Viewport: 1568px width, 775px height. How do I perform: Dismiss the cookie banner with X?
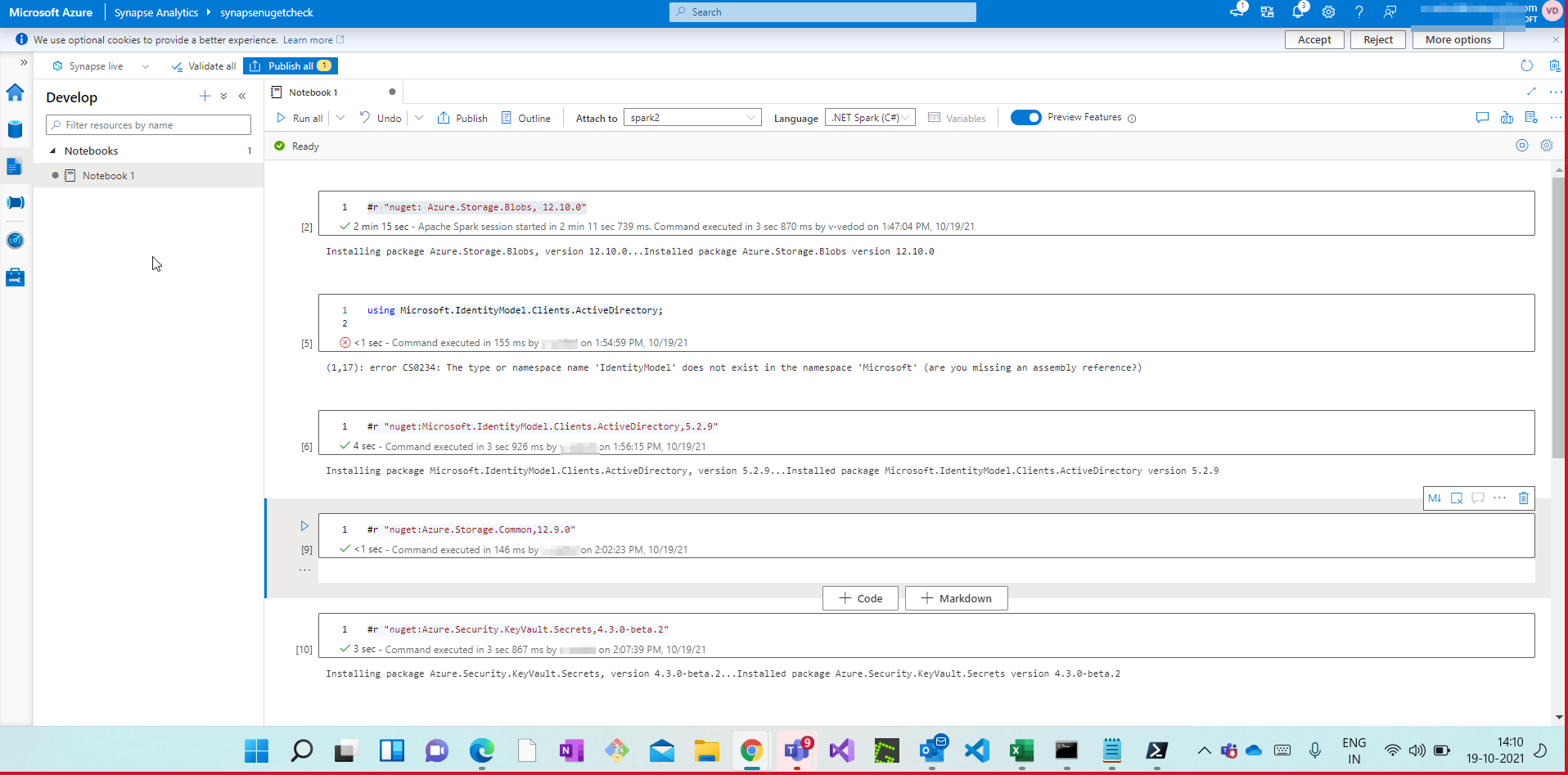[x=1556, y=39]
